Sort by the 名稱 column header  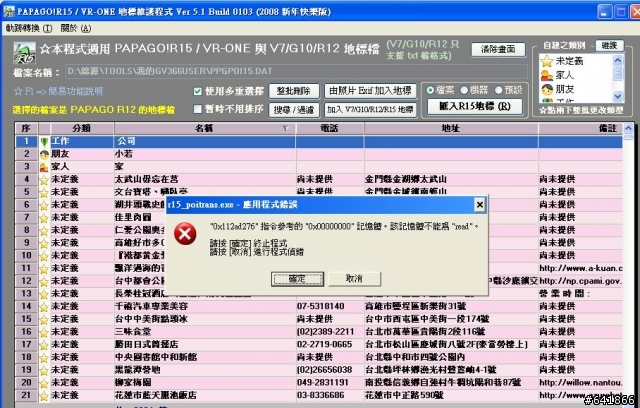[x=204, y=128]
